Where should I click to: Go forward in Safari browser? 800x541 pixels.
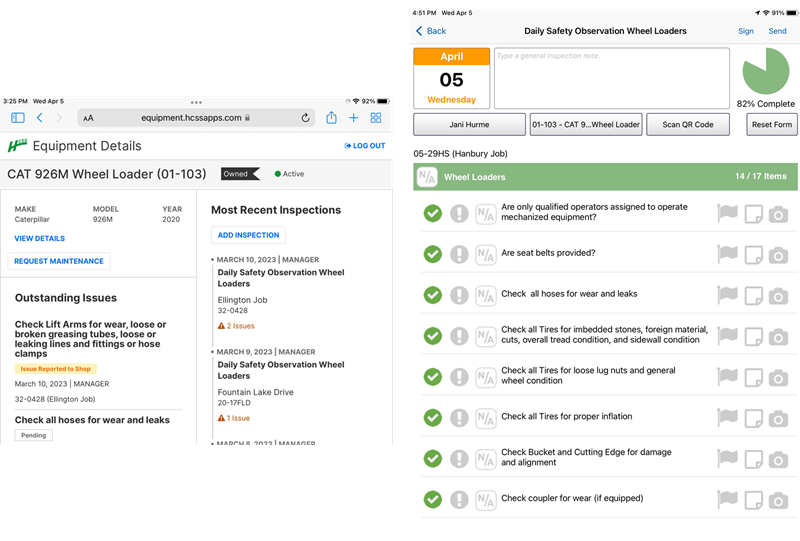coord(59,118)
